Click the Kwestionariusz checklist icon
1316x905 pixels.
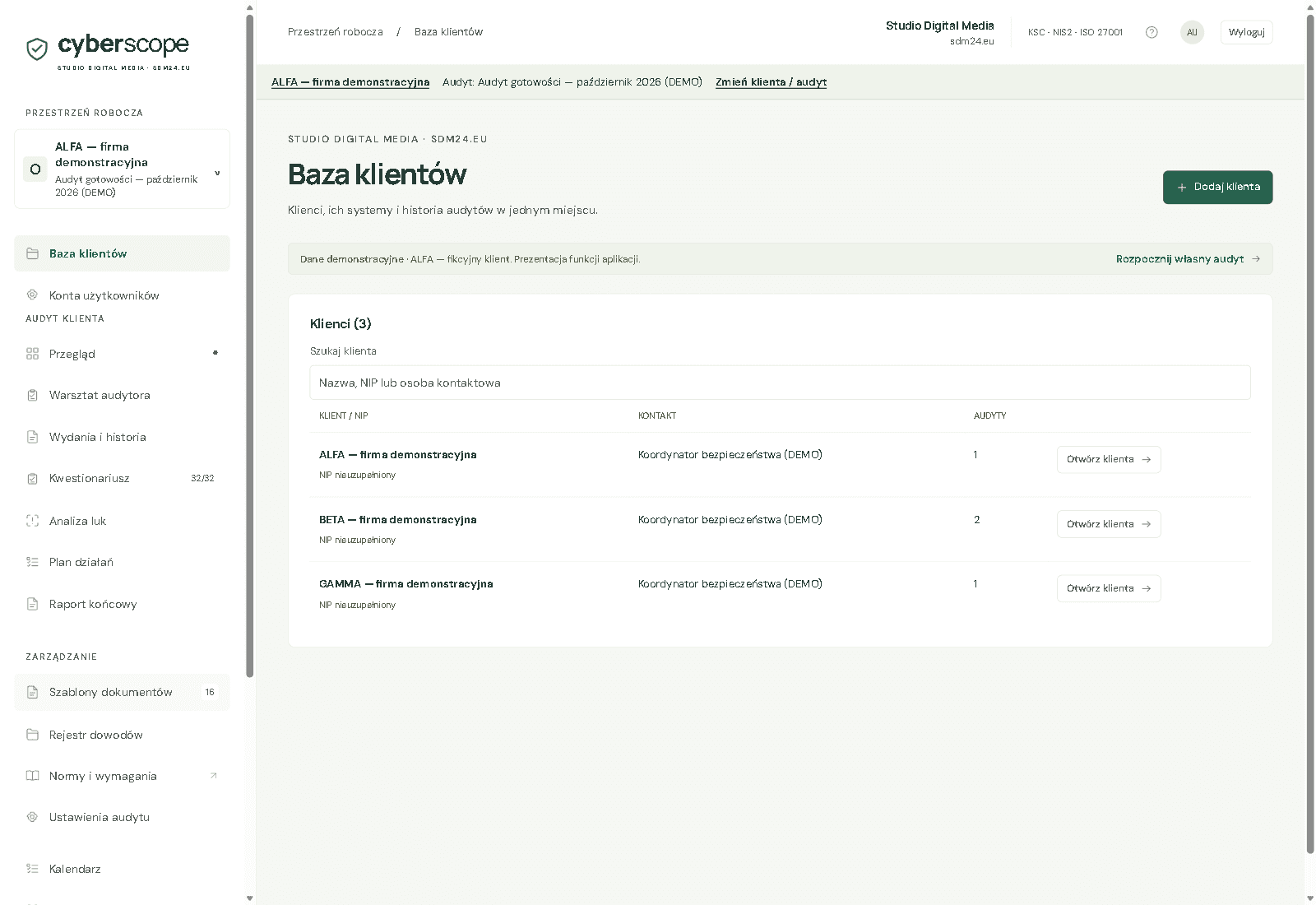[x=32, y=478]
